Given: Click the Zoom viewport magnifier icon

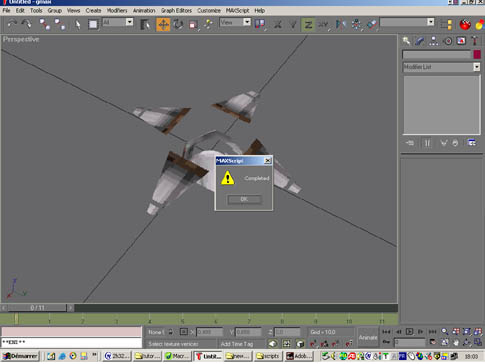Looking at the screenshot, I should tap(445, 332).
